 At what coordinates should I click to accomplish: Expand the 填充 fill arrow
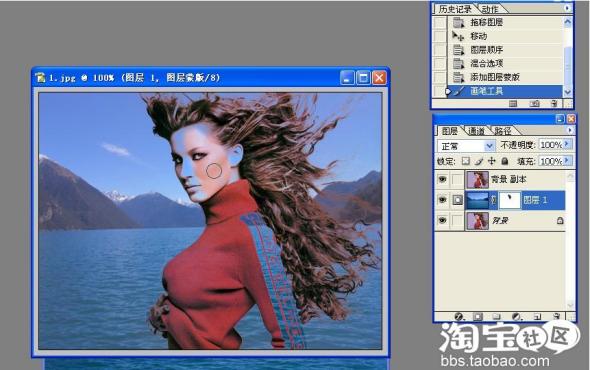pos(567,161)
